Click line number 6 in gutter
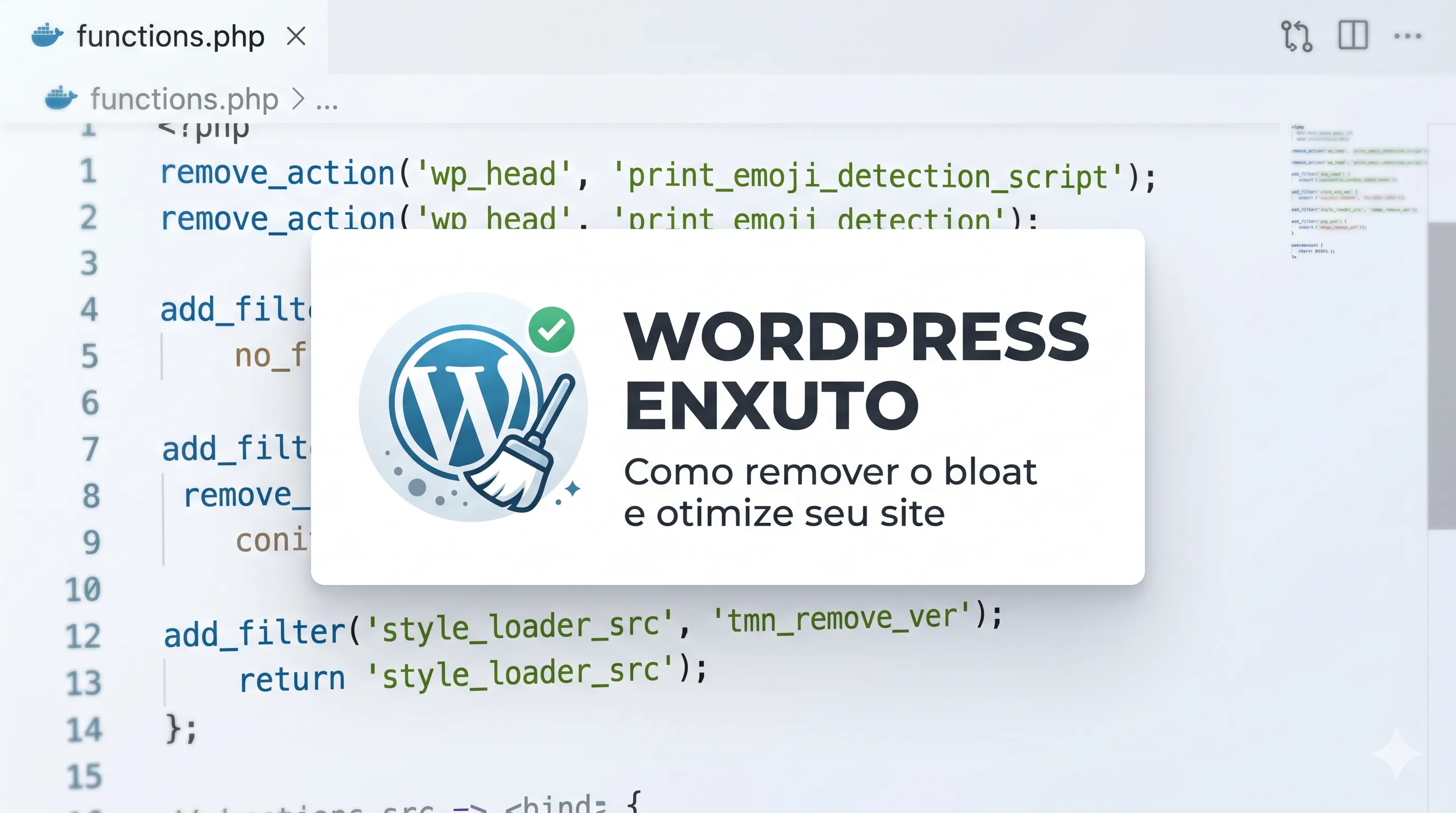This screenshot has width=1456, height=813. pyautogui.click(x=90, y=403)
